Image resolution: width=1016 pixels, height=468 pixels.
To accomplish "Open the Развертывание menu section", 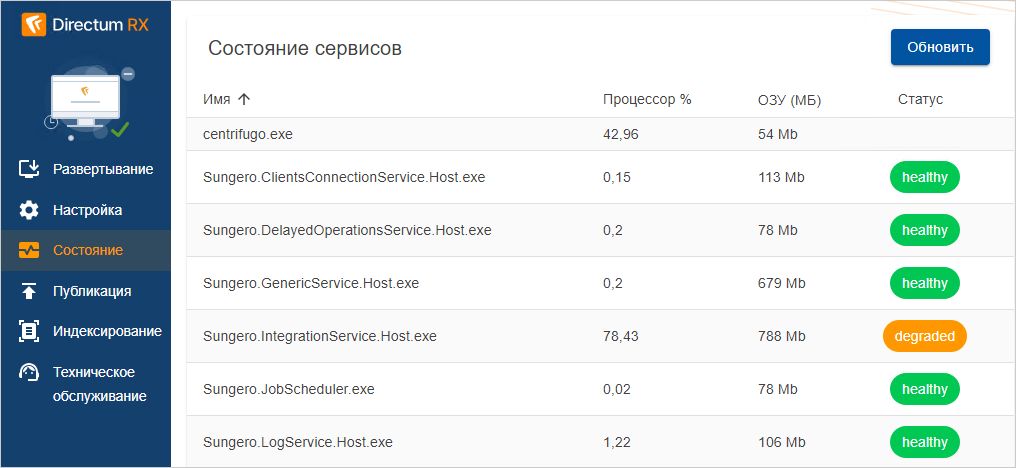I will click(102, 169).
